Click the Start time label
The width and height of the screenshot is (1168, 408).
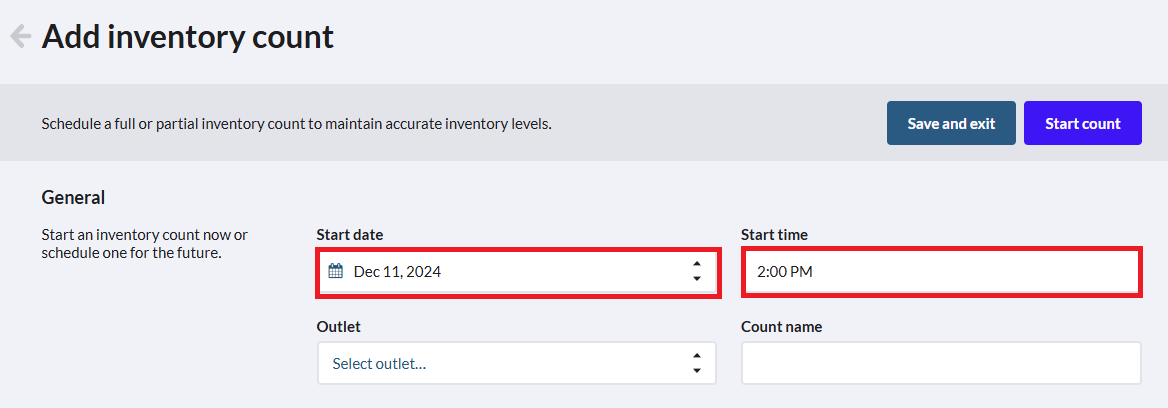[x=775, y=235]
